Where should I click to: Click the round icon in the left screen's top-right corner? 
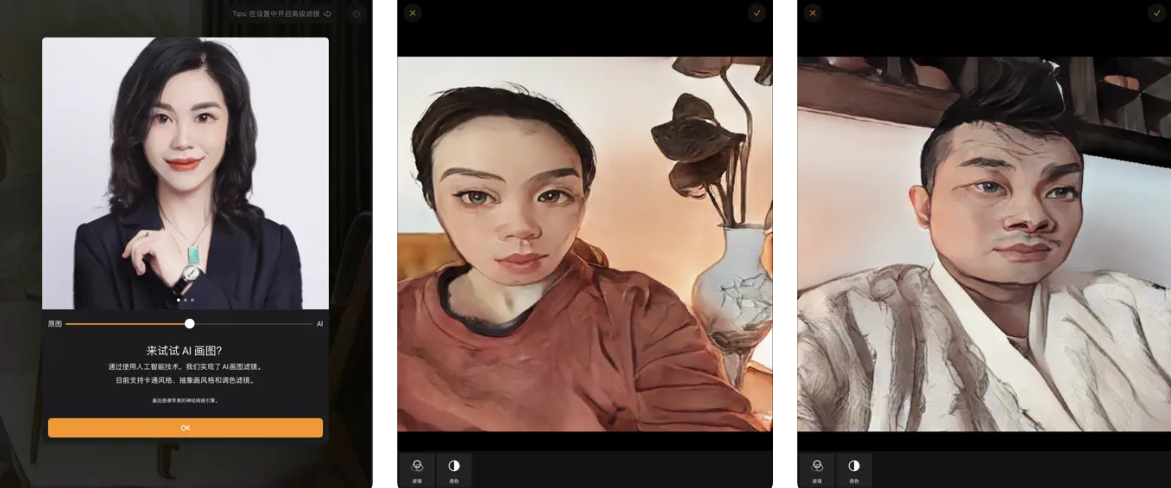click(x=356, y=14)
